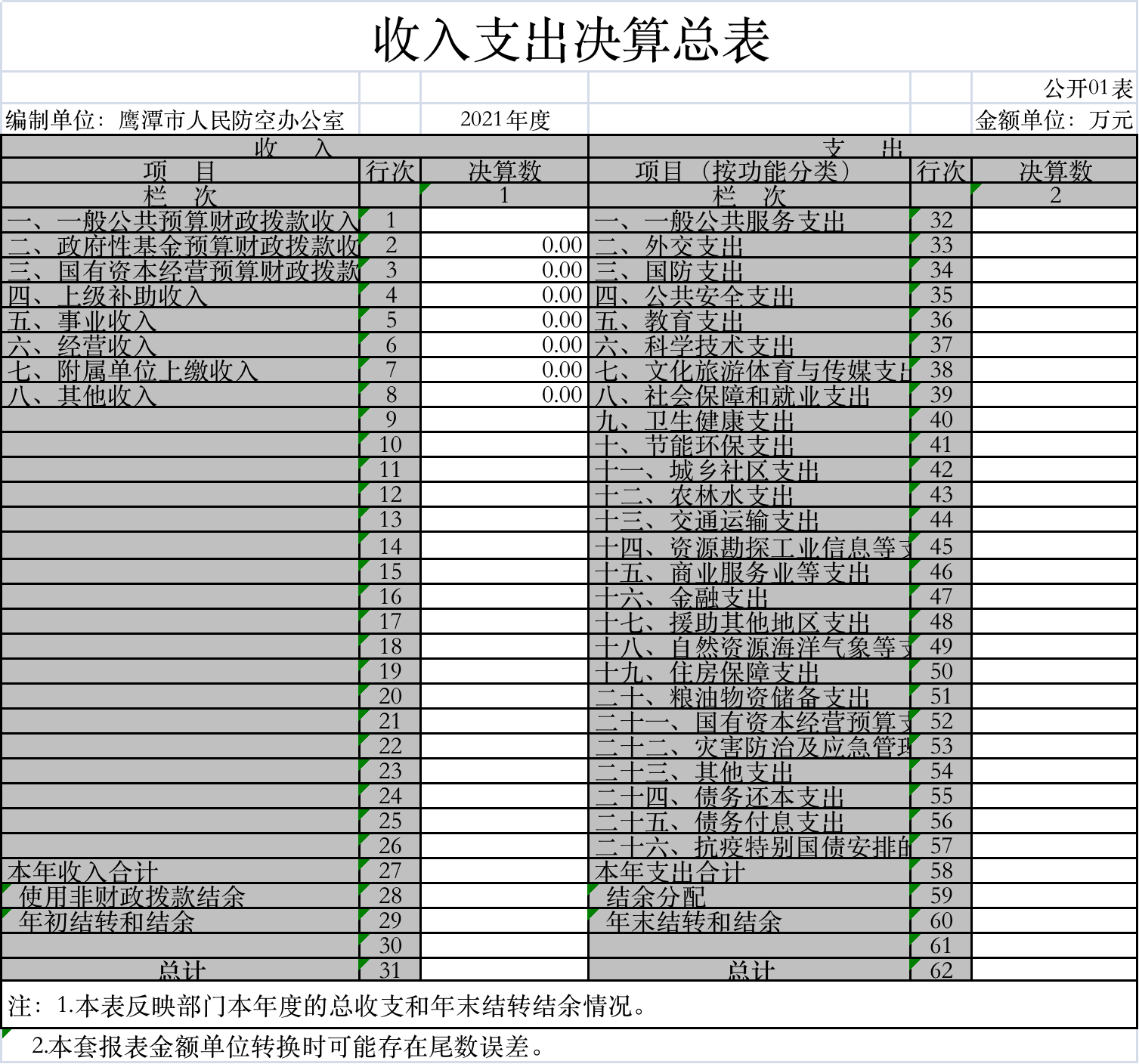The width and height of the screenshot is (1139, 1064).
Task: Select 七、附属单位上缴收入 cell
Action: click(x=181, y=370)
